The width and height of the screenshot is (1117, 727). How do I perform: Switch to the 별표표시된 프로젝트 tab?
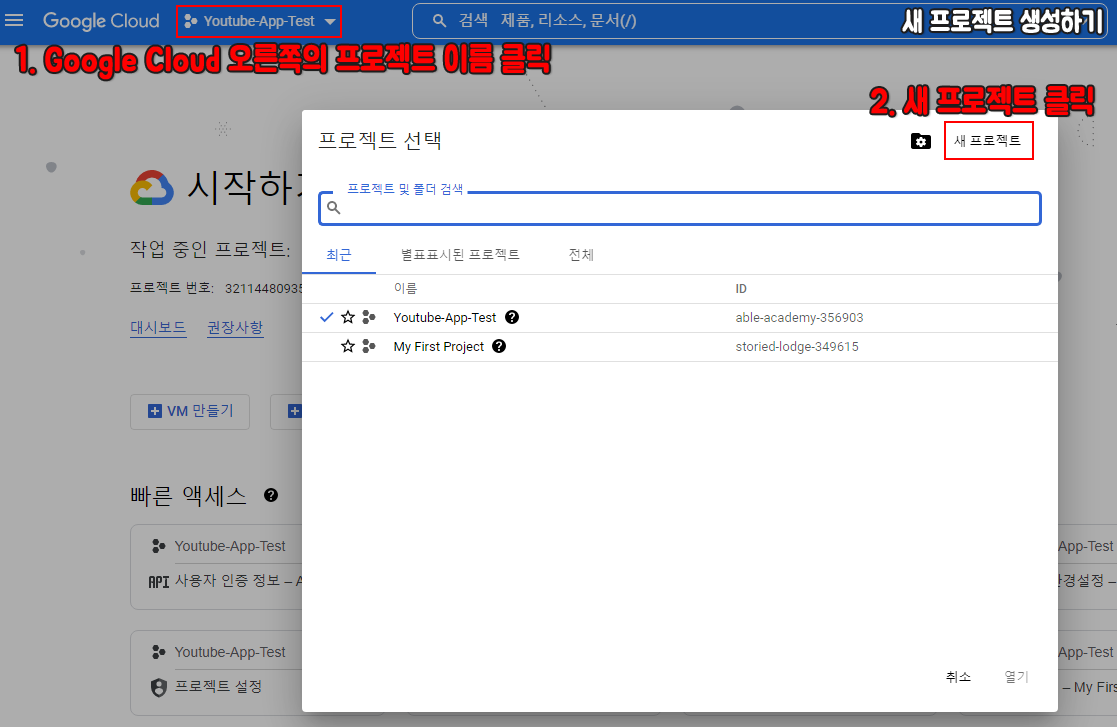[x=460, y=255]
